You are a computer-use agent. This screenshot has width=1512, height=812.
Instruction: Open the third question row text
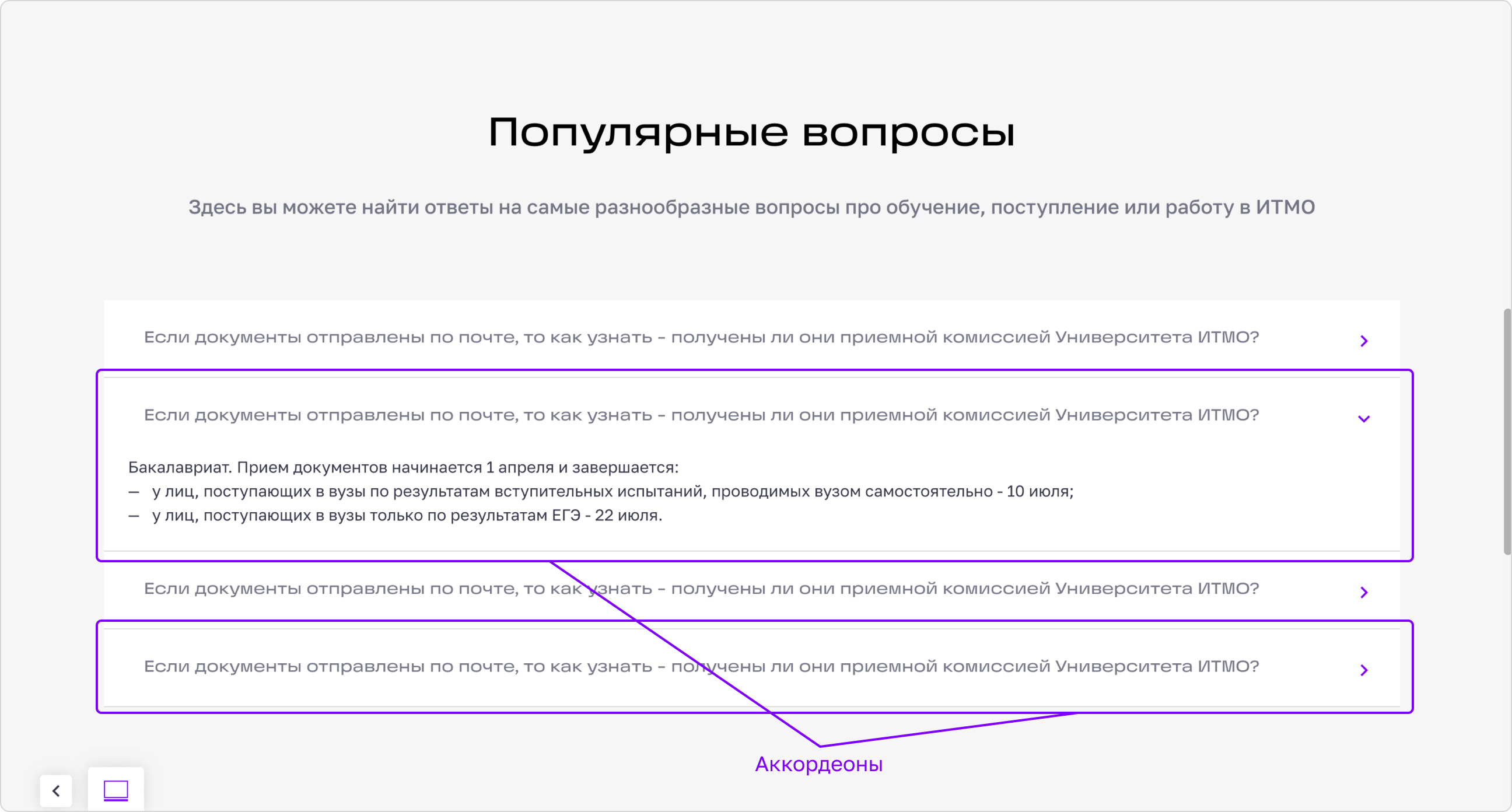point(701,589)
